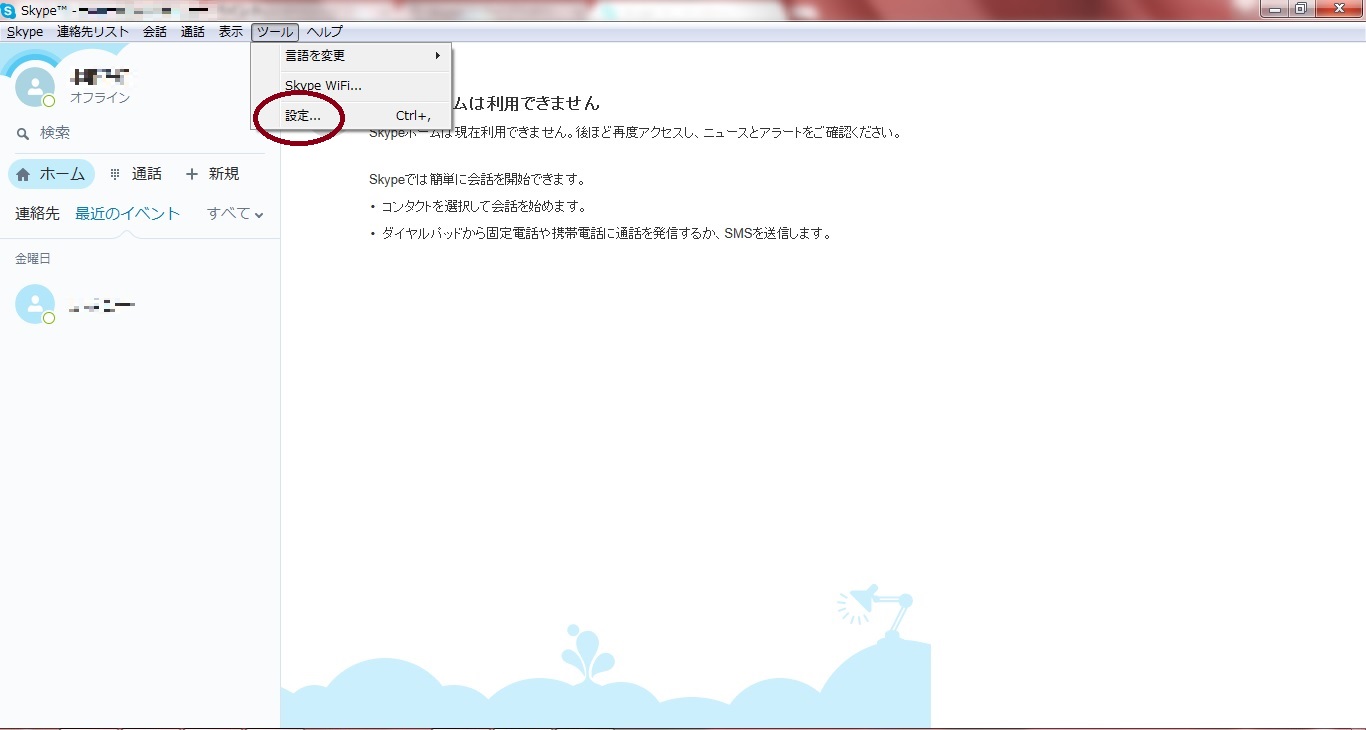Screen dimensions: 1366x730
Task: Minimize the Skype window
Action: coord(1275,9)
